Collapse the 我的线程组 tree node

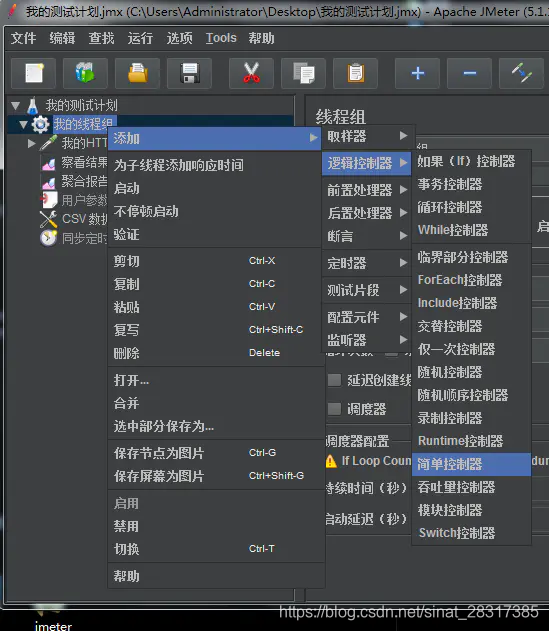pyautogui.click(x=23, y=125)
